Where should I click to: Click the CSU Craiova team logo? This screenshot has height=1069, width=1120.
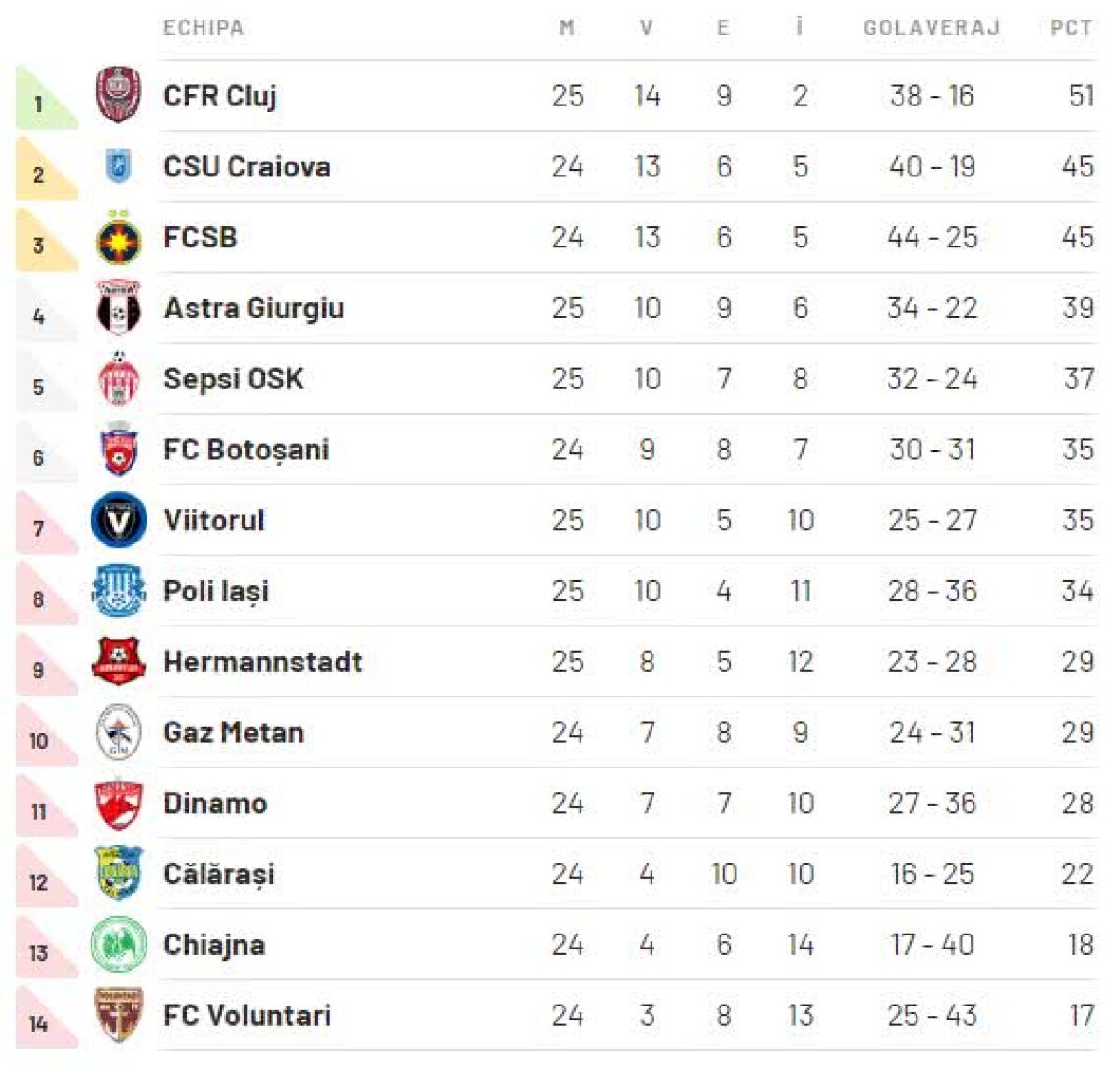[119, 166]
